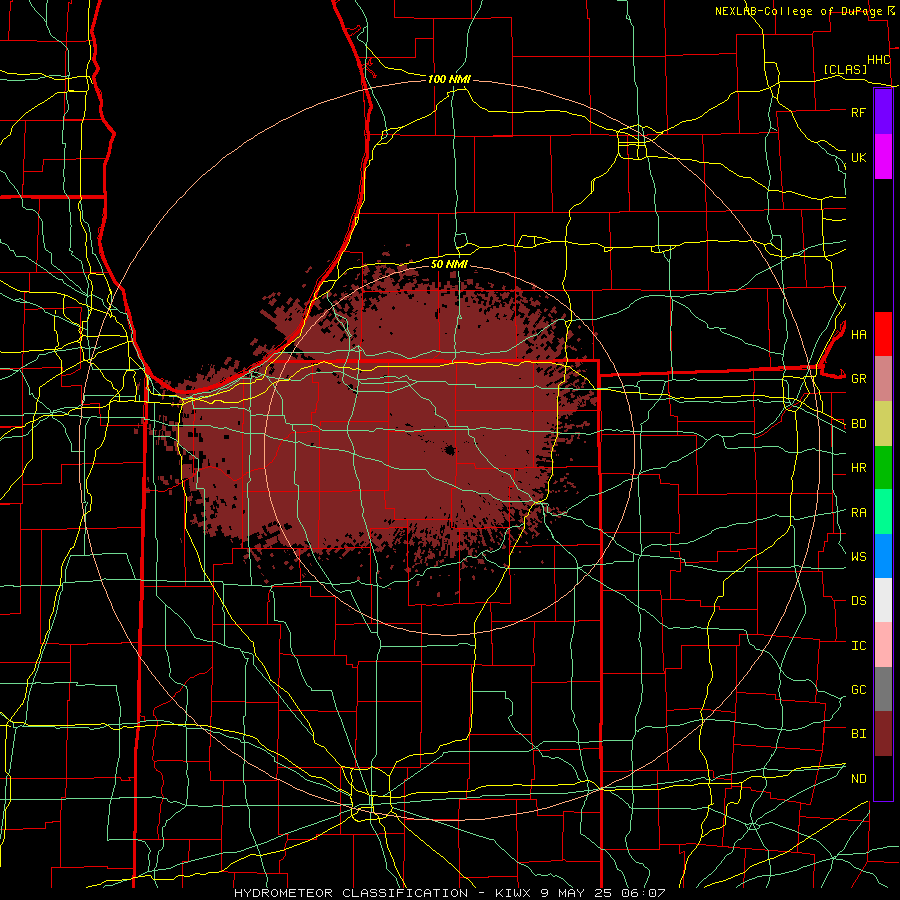900x900 pixels.
Task: Click the 'RA' legend label text
Action: 858,513
